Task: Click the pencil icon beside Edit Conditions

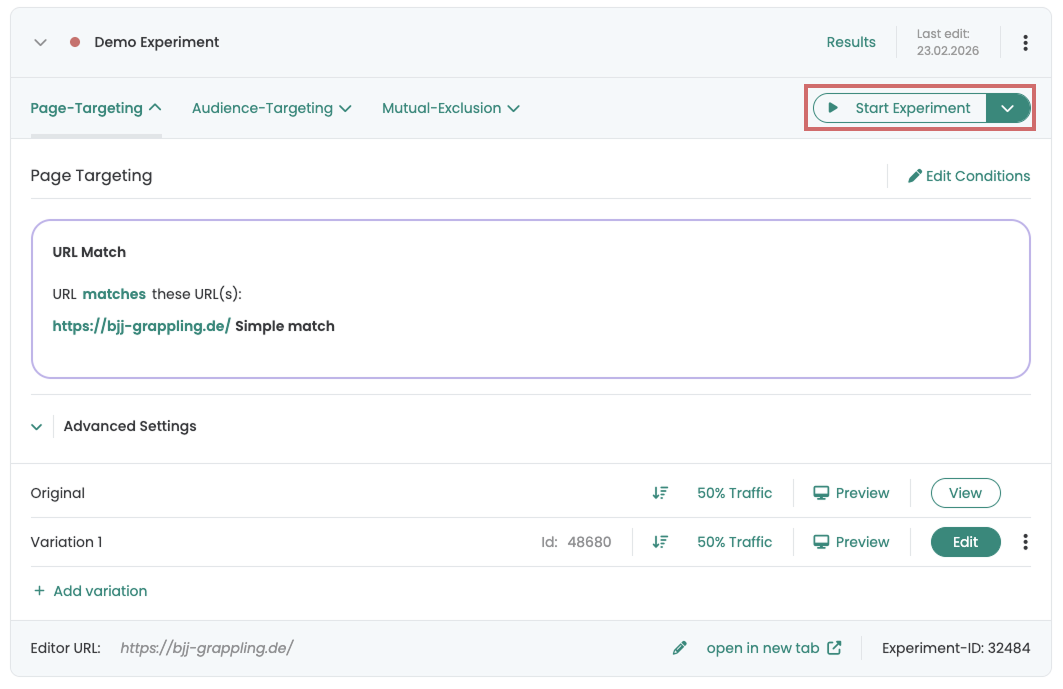Action: 915,176
